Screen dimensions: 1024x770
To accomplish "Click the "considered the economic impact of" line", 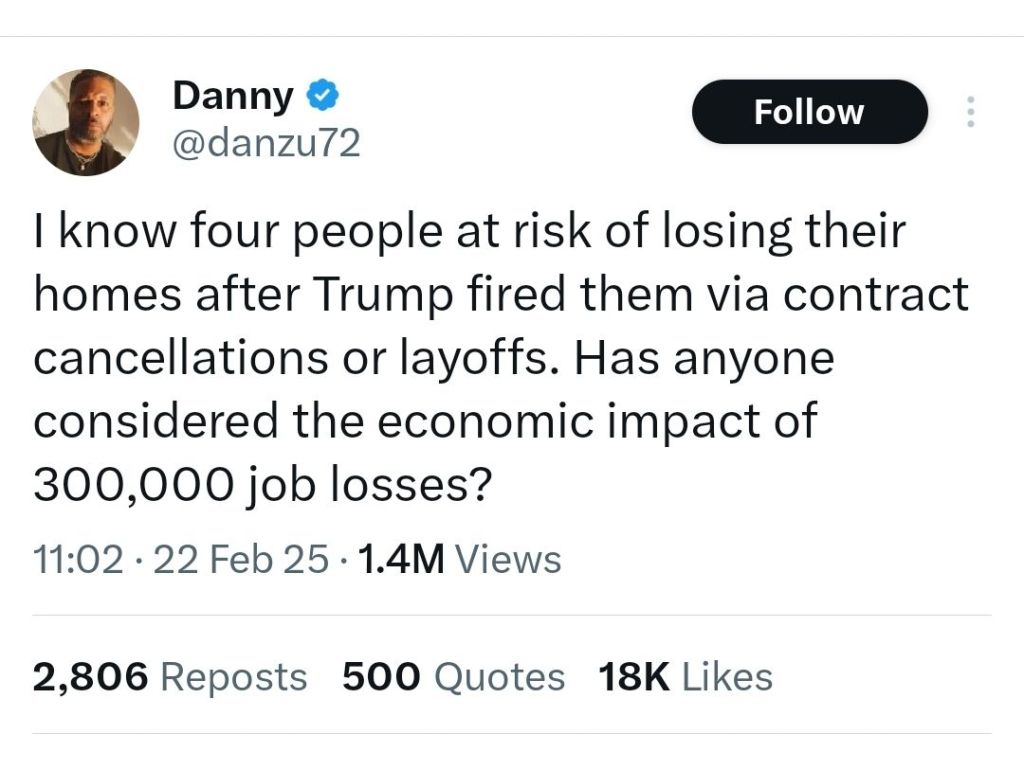I will tap(425, 421).
